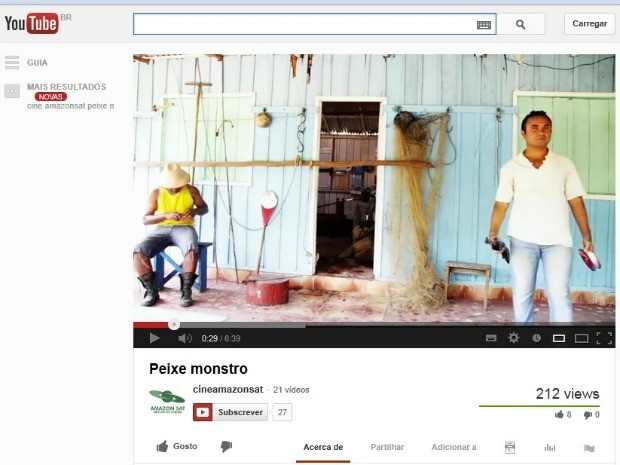The width and height of the screenshot is (620, 465).
Task: Open the on-screen keyboard icon in search box
Action: [x=484, y=25]
